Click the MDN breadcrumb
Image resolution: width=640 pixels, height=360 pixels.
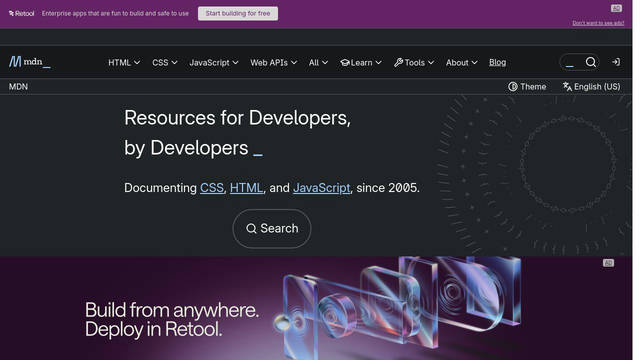pos(18,87)
